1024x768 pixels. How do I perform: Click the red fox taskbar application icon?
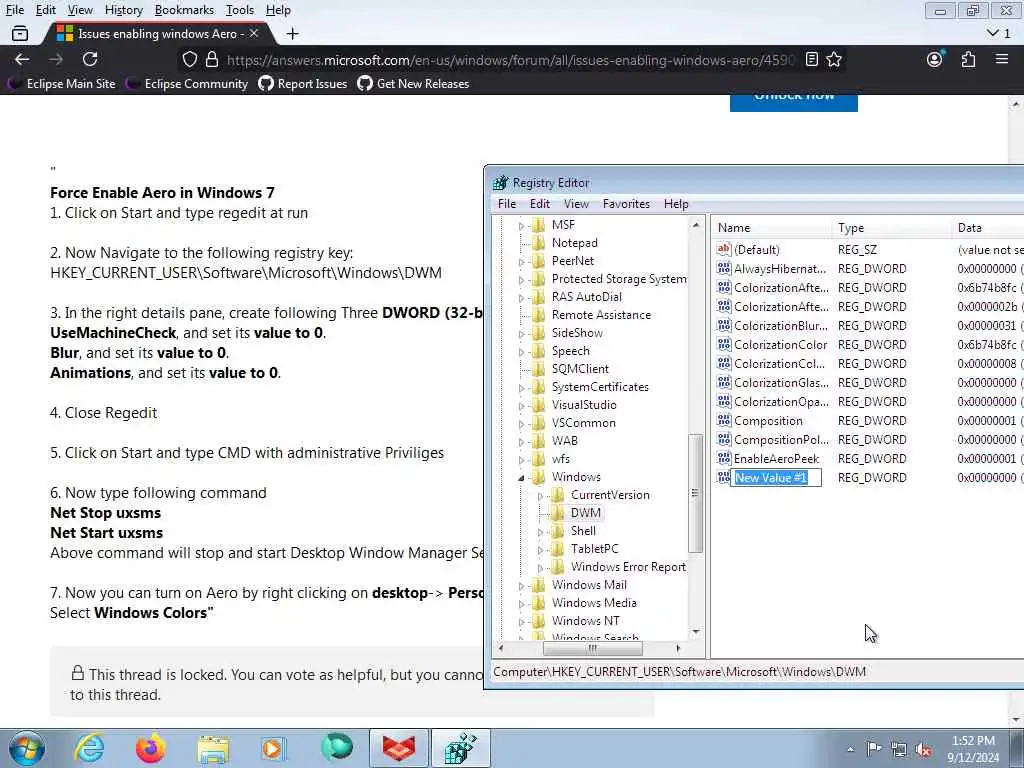point(398,748)
